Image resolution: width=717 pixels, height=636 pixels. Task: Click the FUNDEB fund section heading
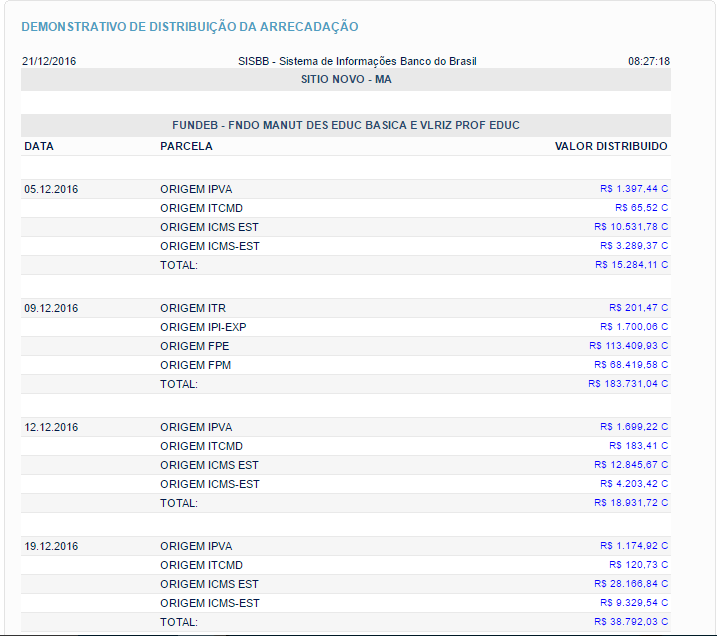[x=346, y=125]
